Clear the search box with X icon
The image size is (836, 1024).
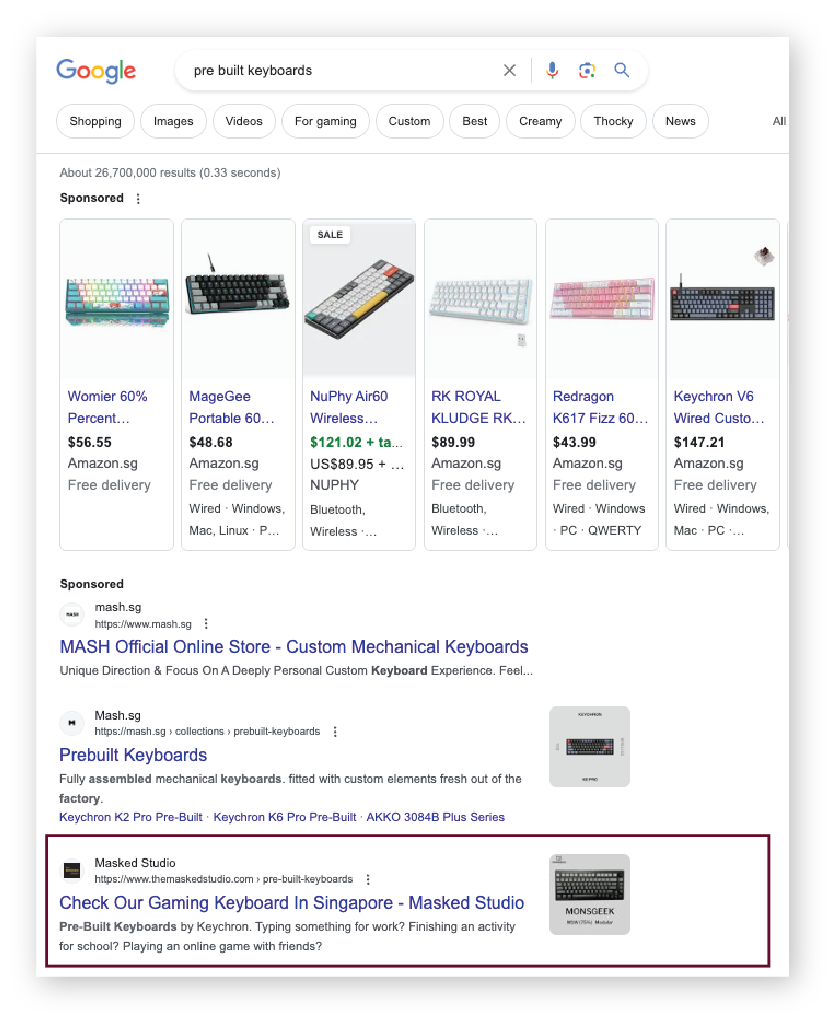click(510, 70)
